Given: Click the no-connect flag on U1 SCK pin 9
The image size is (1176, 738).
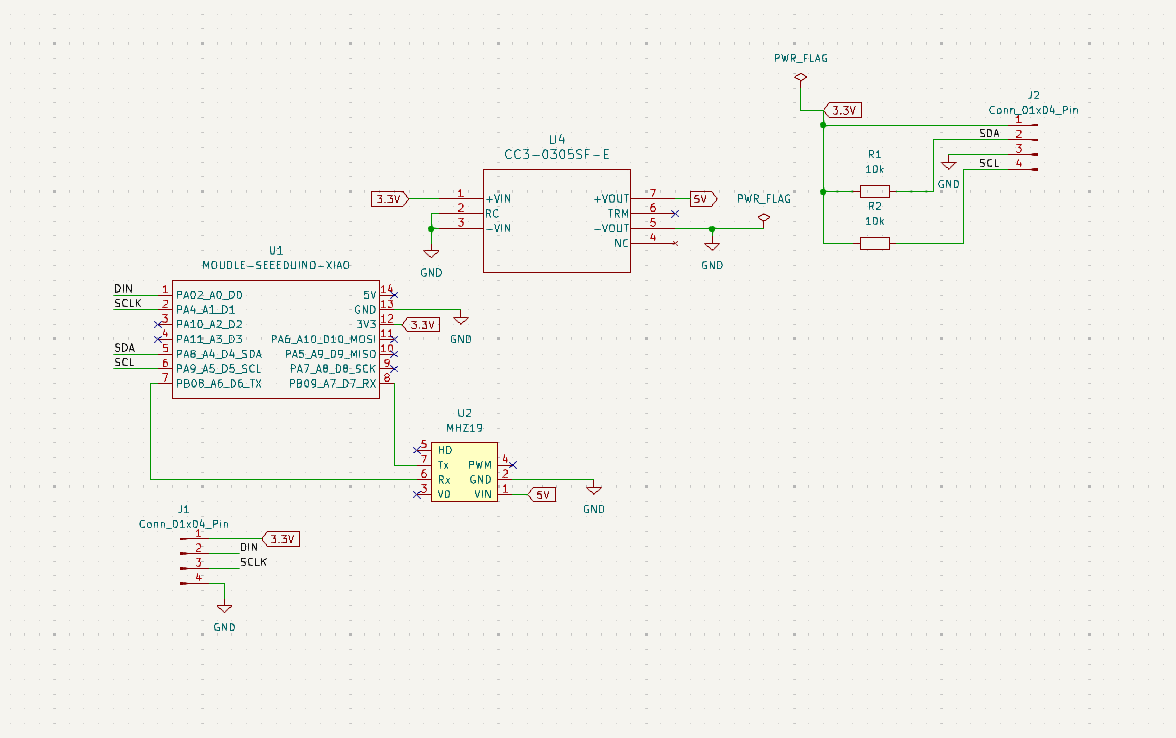Looking at the screenshot, I should (x=394, y=369).
